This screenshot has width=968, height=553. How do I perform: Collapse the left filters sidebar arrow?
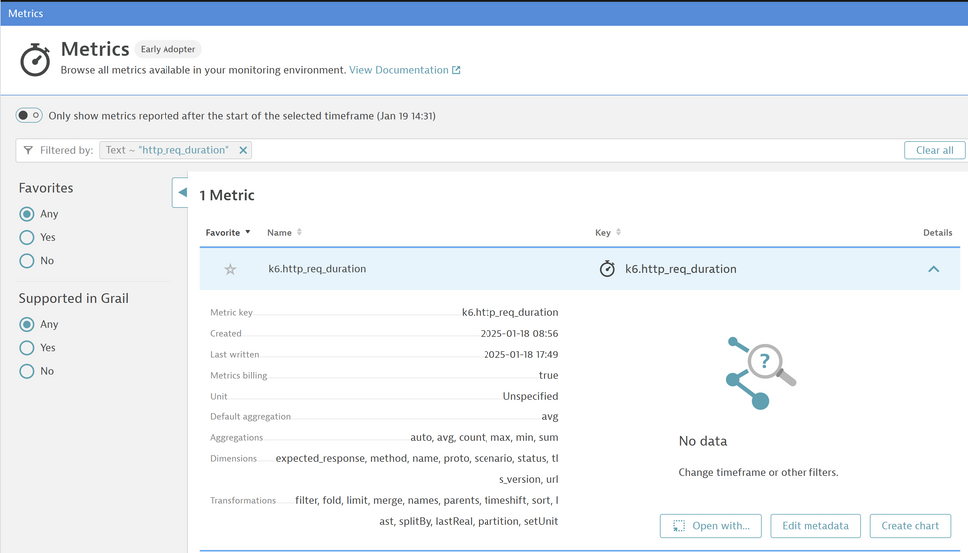tap(181, 192)
